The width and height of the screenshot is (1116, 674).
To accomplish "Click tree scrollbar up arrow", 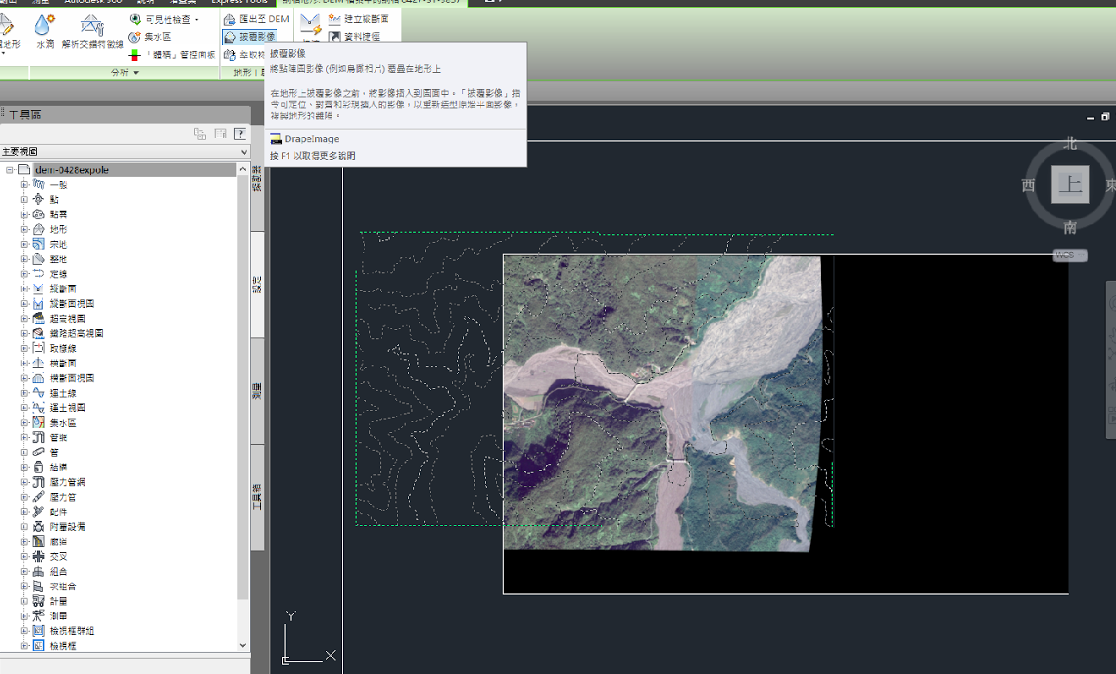I will point(243,169).
